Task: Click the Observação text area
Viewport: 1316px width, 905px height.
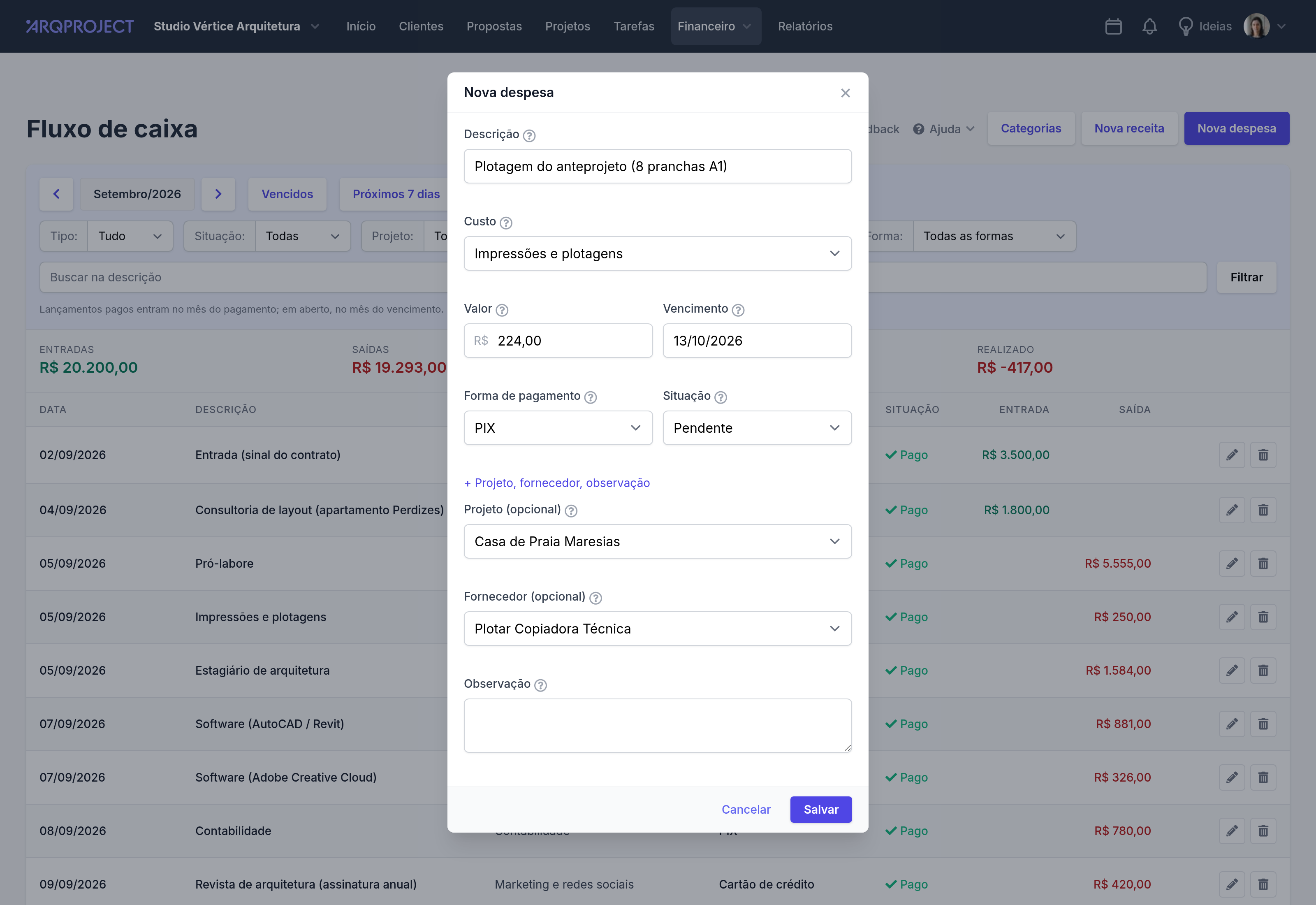Action: coord(658,726)
